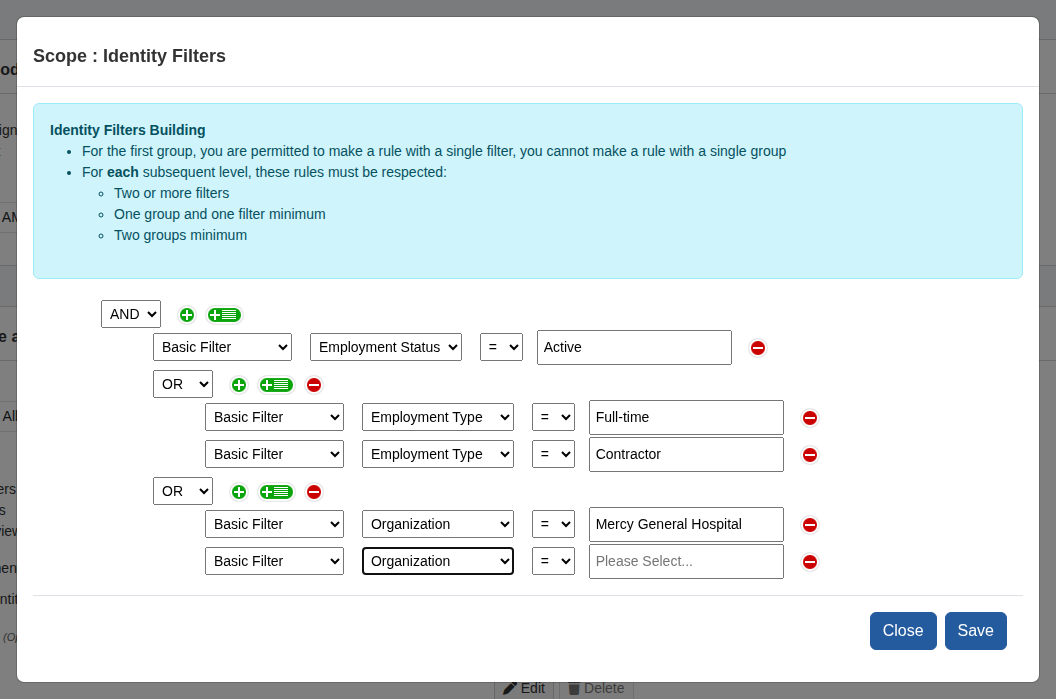This screenshot has width=1056, height=699.
Task: Open Basic Filter dropdown in Mercy General Hospital row
Action: click(274, 524)
